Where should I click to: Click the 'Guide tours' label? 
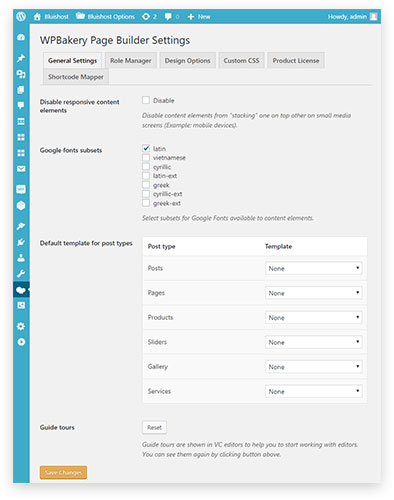[x=57, y=427]
